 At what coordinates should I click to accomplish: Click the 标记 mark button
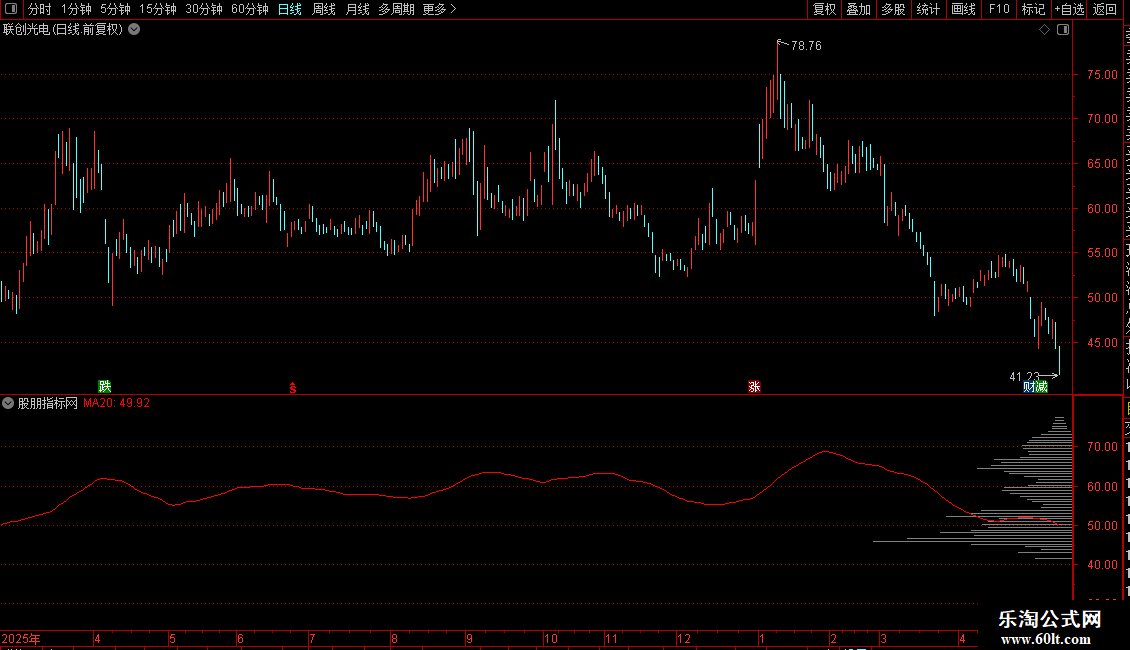click(x=1033, y=9)
